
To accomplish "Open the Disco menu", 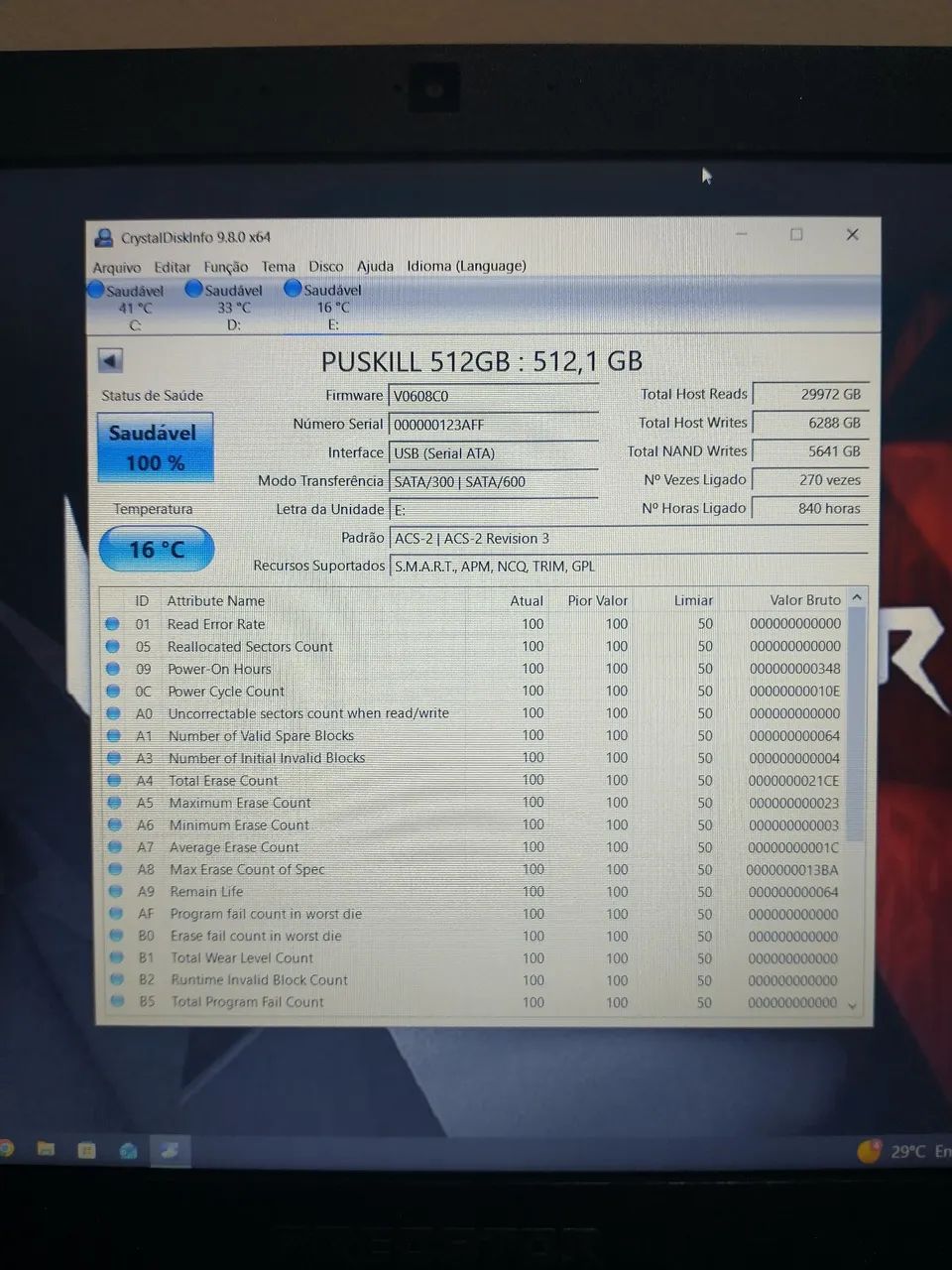I will 326,266.
